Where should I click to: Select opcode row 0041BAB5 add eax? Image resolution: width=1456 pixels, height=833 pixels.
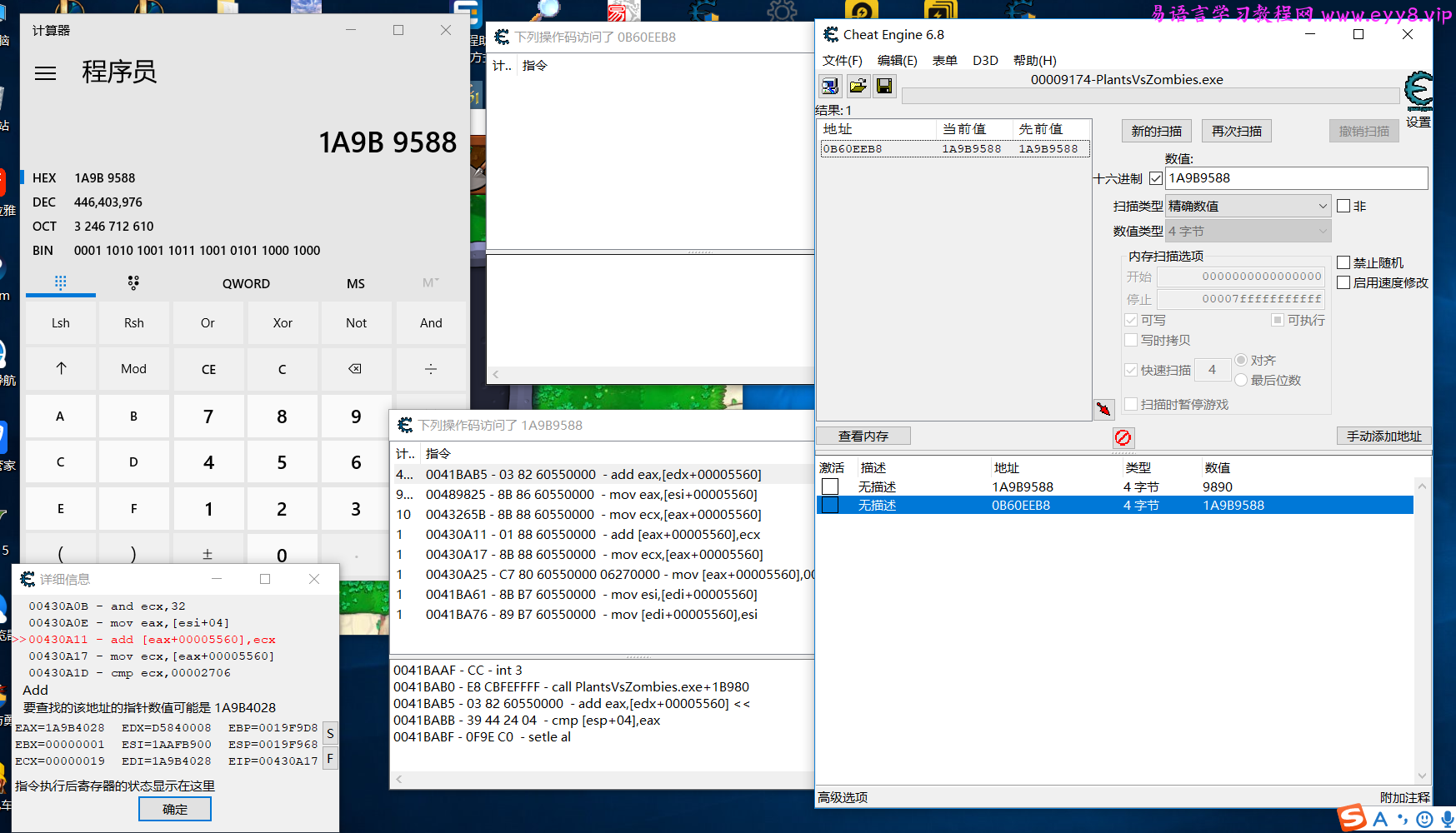click(602, 474)
